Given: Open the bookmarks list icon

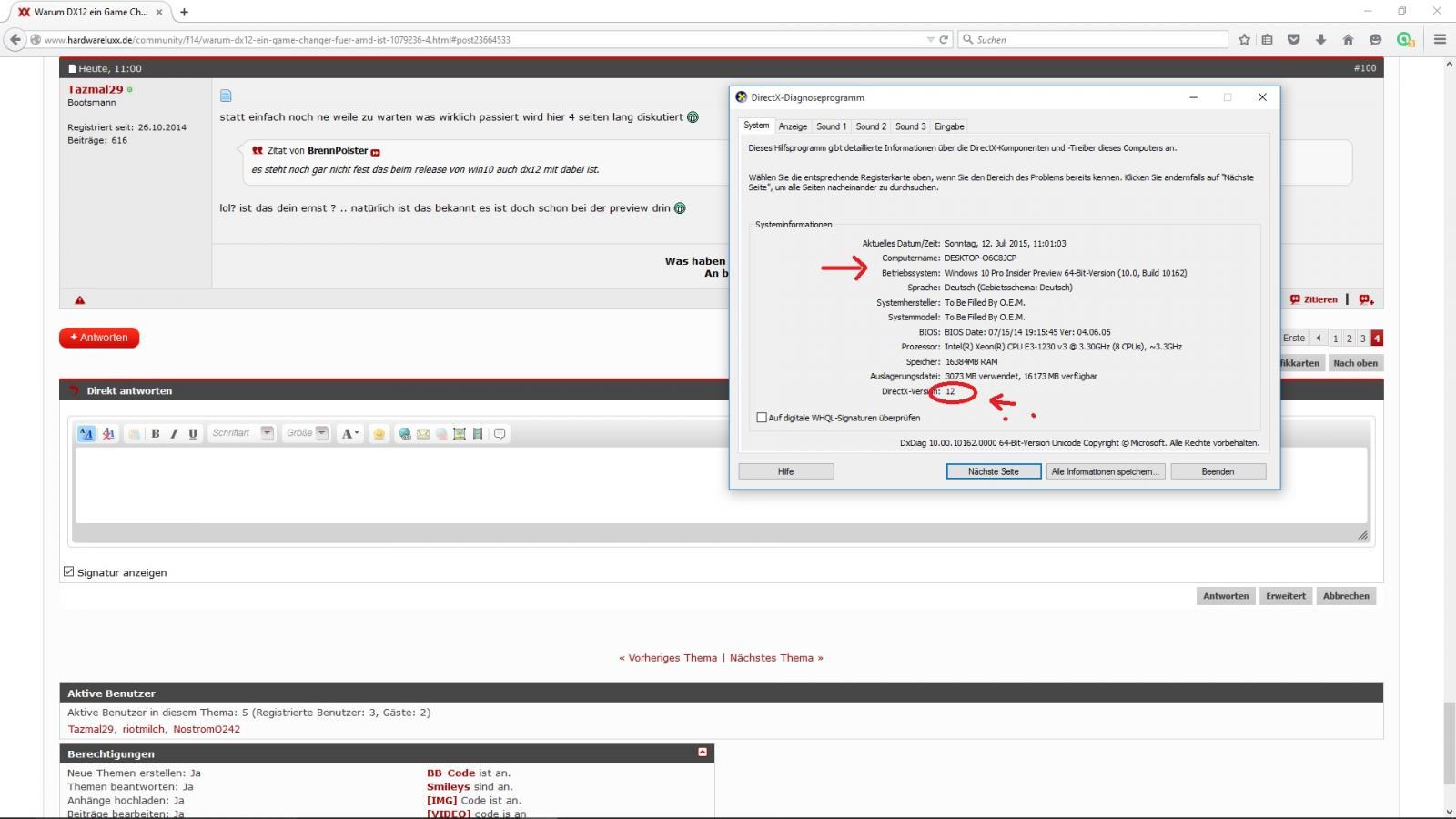Looking at the screenshot, I should click(x=1267, y=39).
